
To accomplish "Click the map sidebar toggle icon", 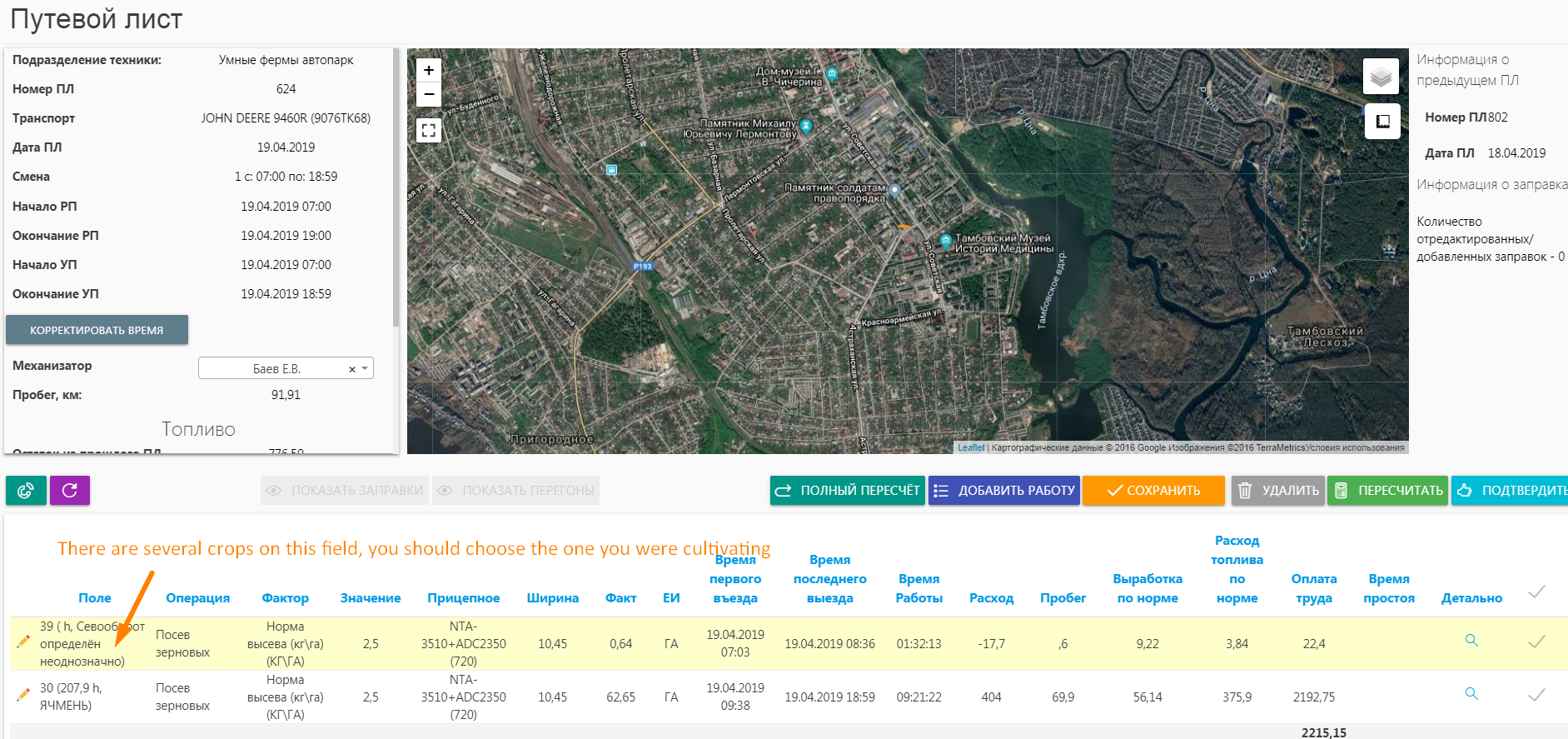I will click(x=1382, y=122).
